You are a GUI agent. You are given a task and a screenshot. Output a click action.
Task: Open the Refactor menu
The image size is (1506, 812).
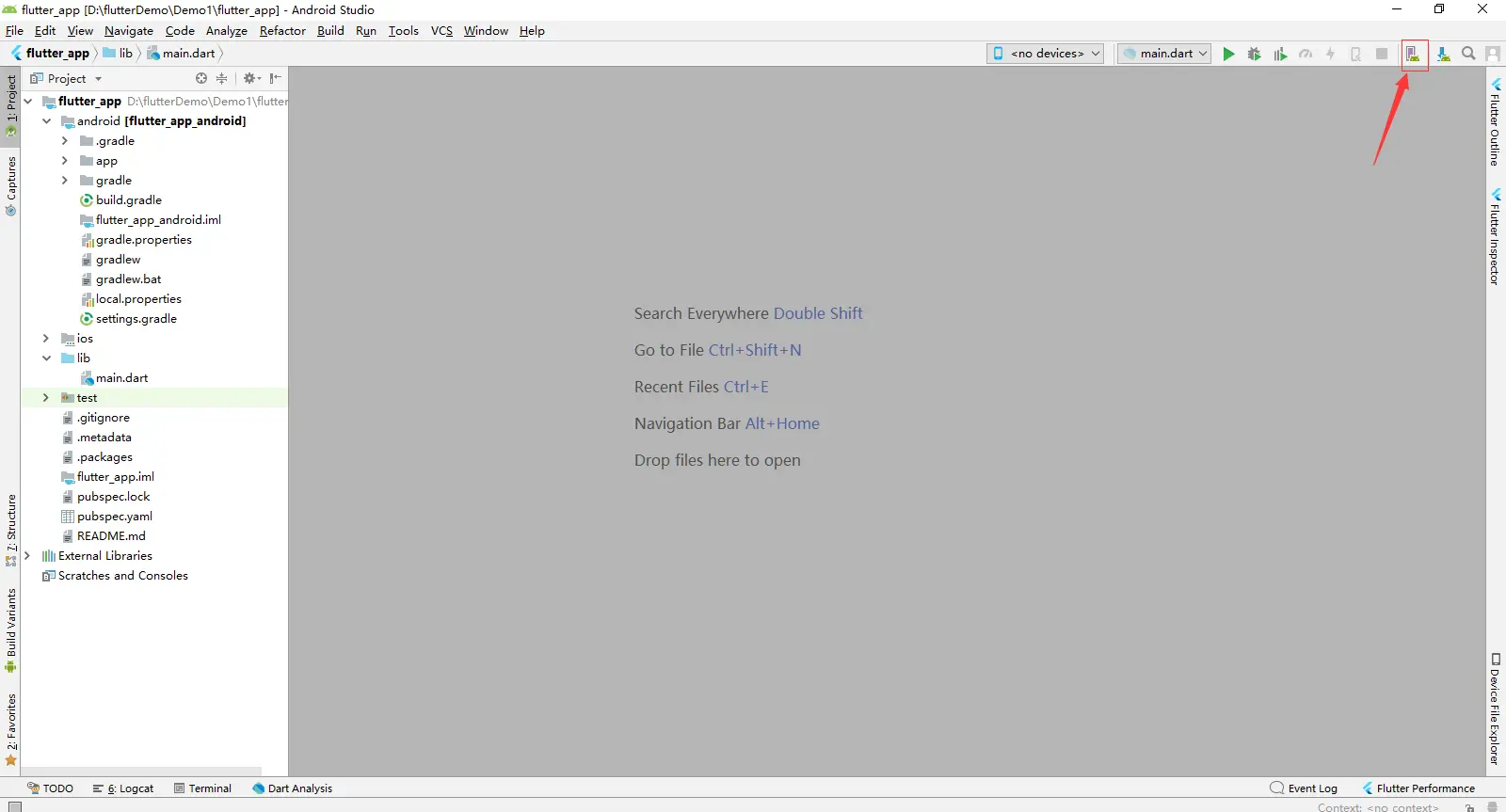pos(282,31)
